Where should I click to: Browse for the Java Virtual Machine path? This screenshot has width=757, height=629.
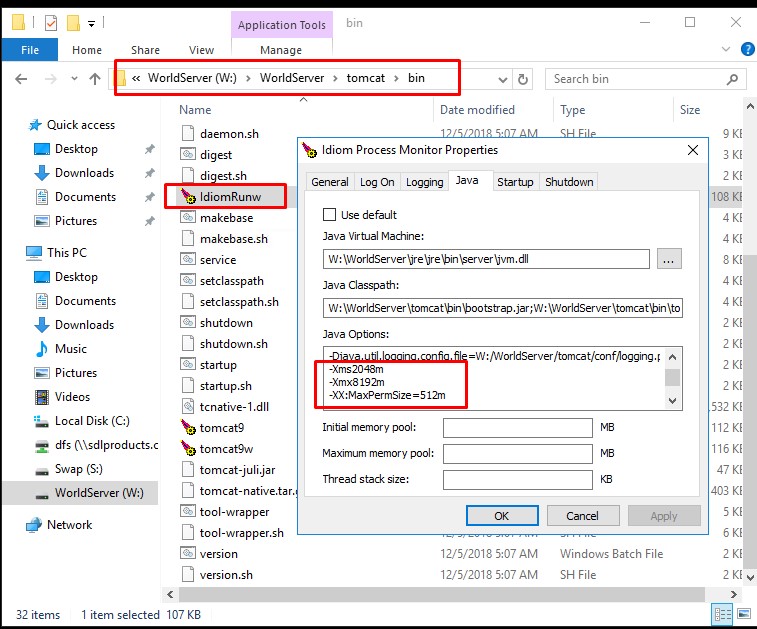coord(669,259)
